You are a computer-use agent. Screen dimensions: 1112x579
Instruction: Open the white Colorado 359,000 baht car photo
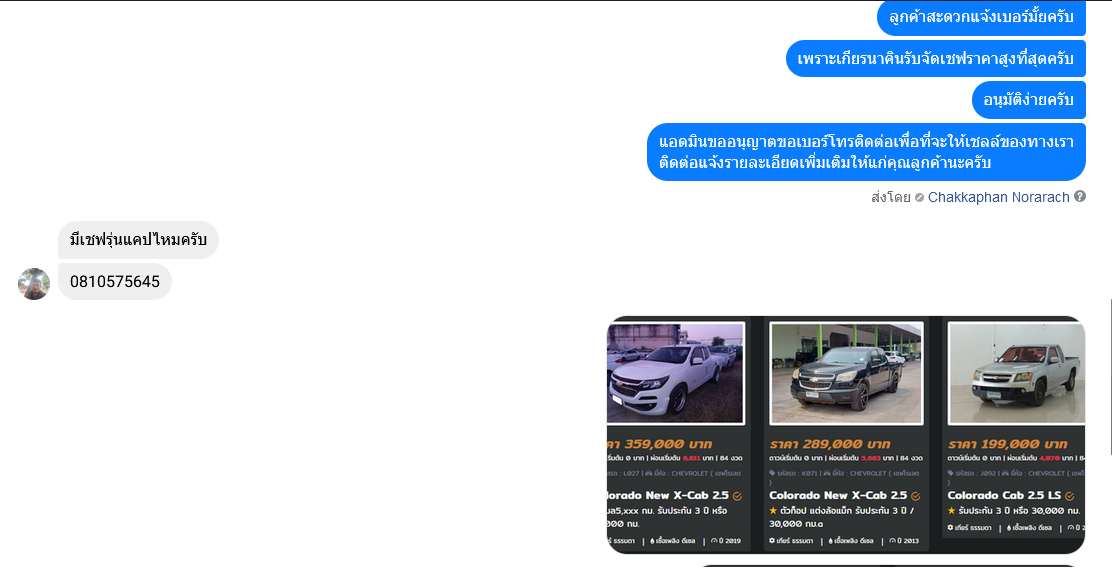(x=675, y=373)
